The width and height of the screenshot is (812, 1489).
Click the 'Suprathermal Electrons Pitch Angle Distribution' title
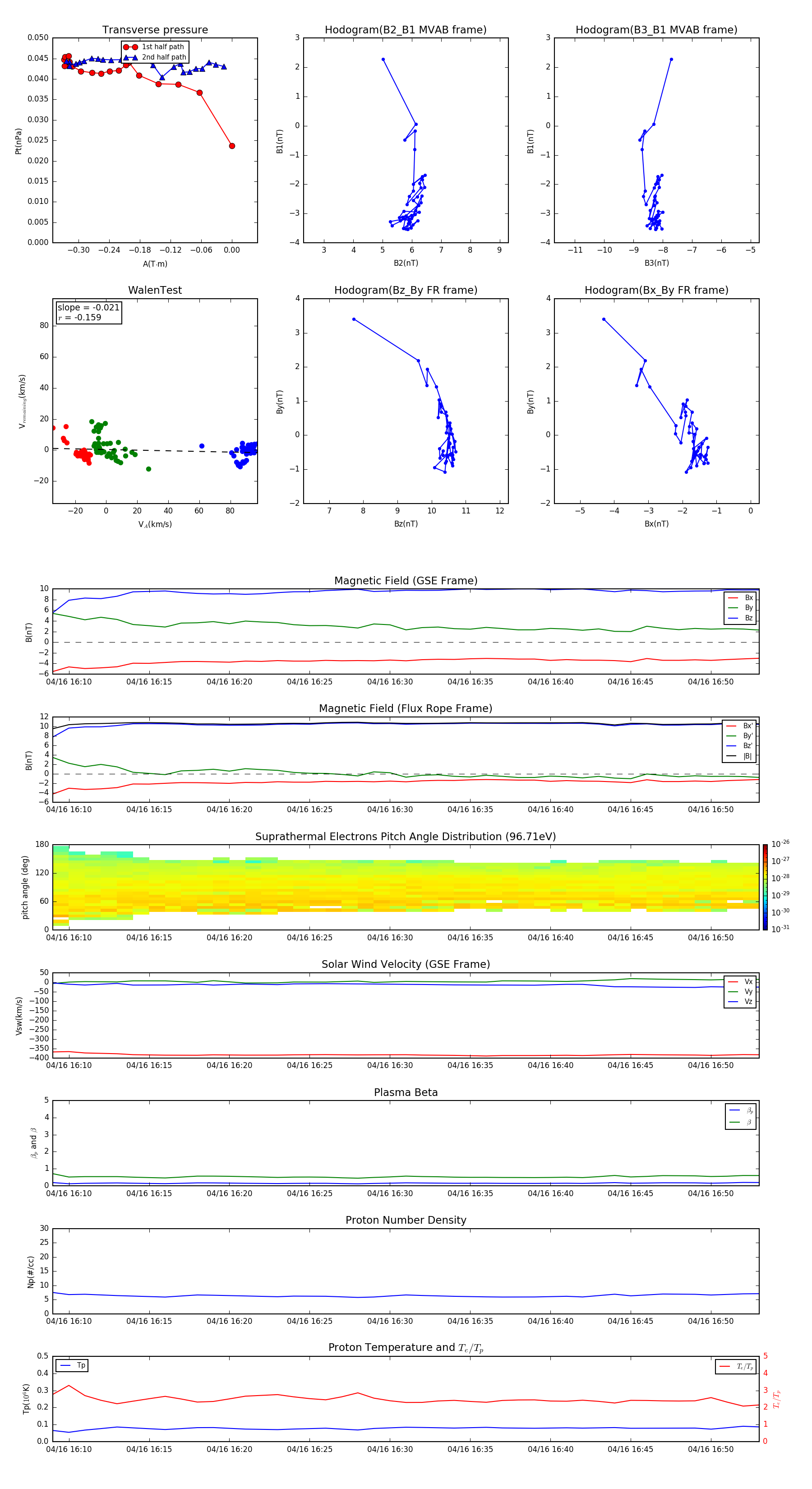[x=406, y=837]
